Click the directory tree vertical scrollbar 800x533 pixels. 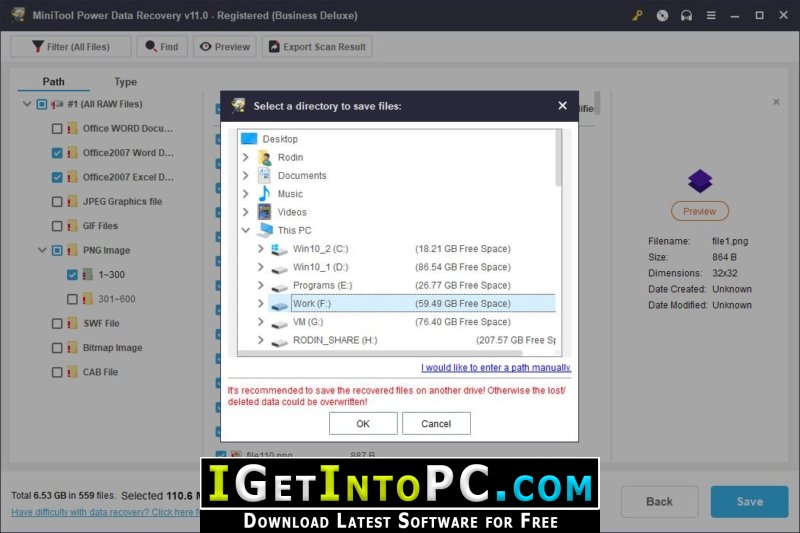click(x=558, y=158)
